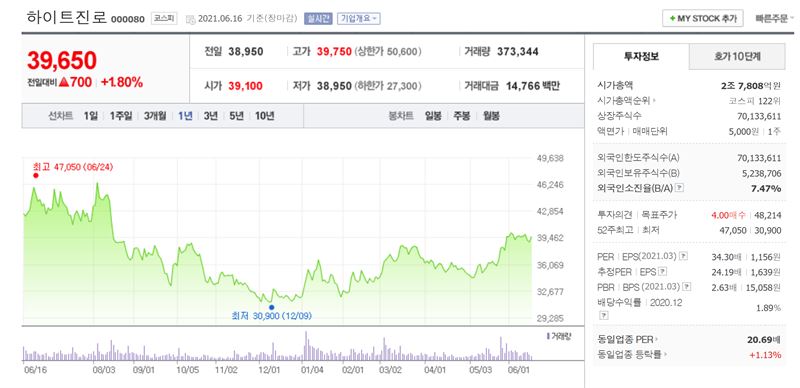800x388 pixels.
Task: Select the 5년 line chart period
Action: [x=236, y=116]
